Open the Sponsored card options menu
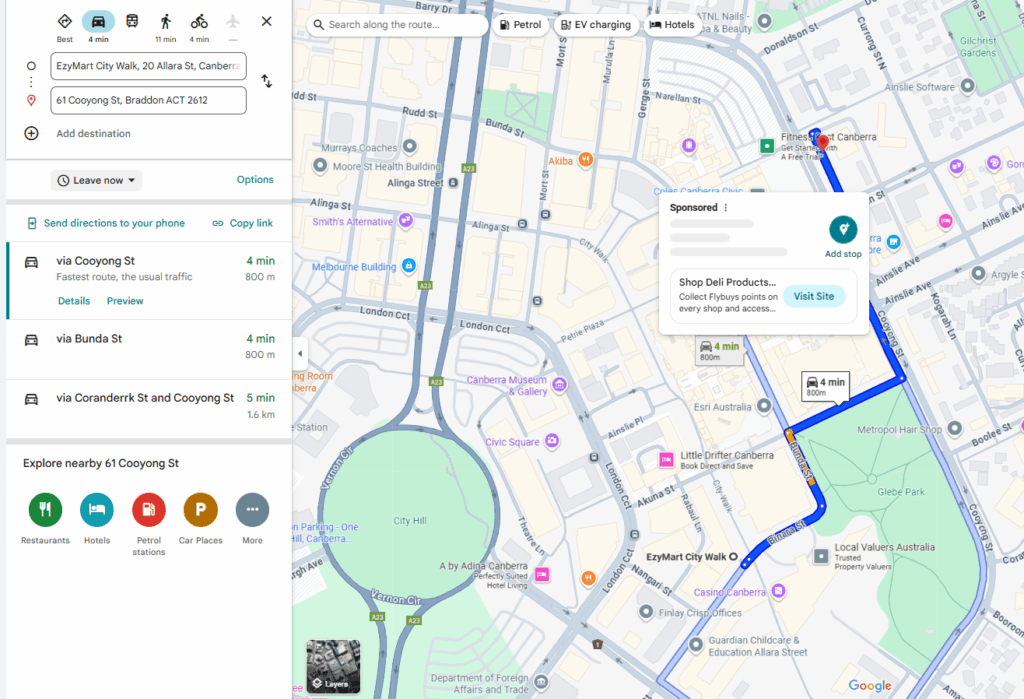Screen dimensions: 1024x699 [726, 208]
